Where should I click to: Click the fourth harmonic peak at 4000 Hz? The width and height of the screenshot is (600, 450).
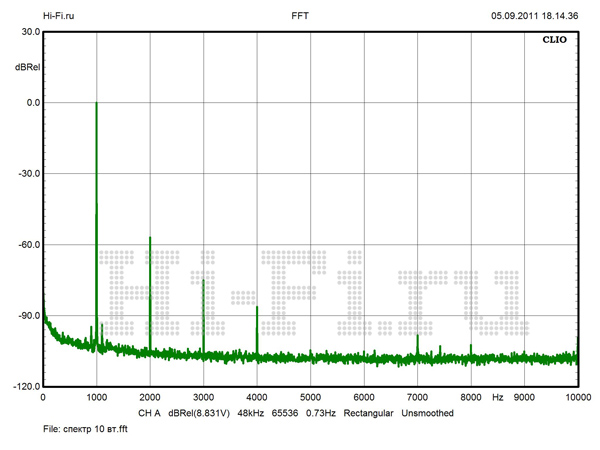pyautogui.click(x=257, y=307)
